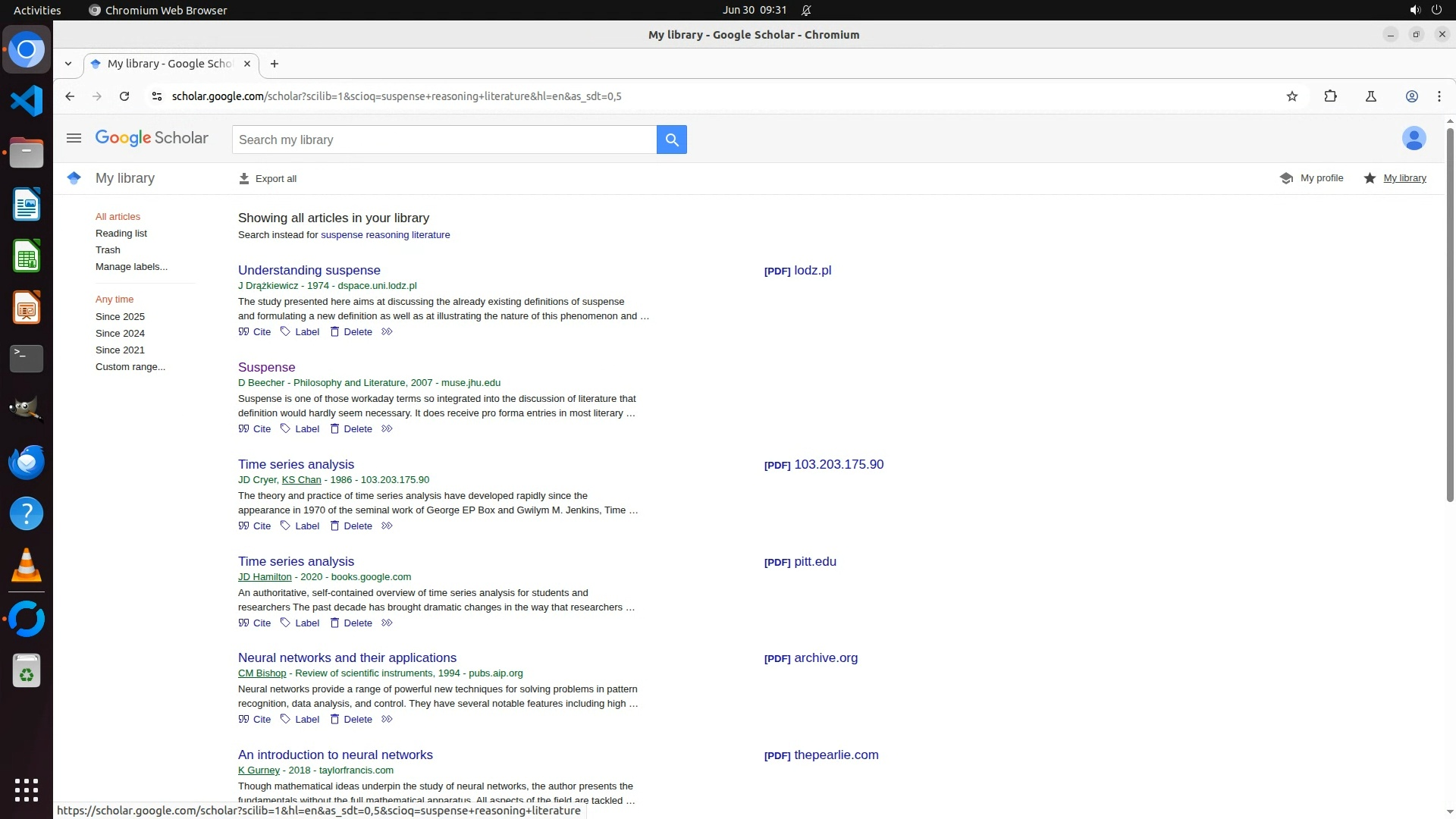1456x819 pixels.
Task: Open the Google Scholar hamburger menu
Action: 74,138
